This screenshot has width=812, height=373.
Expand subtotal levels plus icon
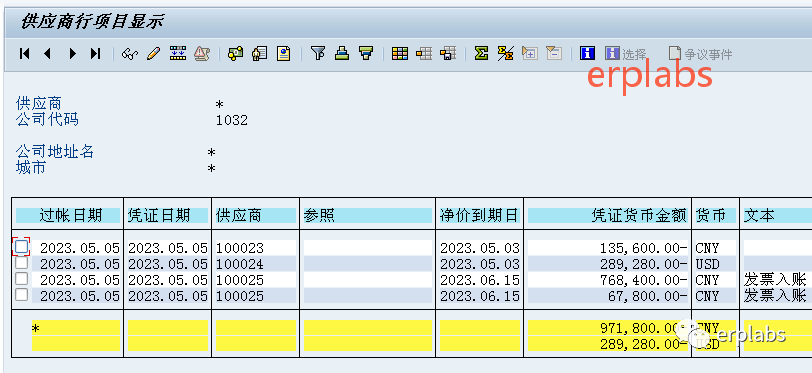point(530,53)
